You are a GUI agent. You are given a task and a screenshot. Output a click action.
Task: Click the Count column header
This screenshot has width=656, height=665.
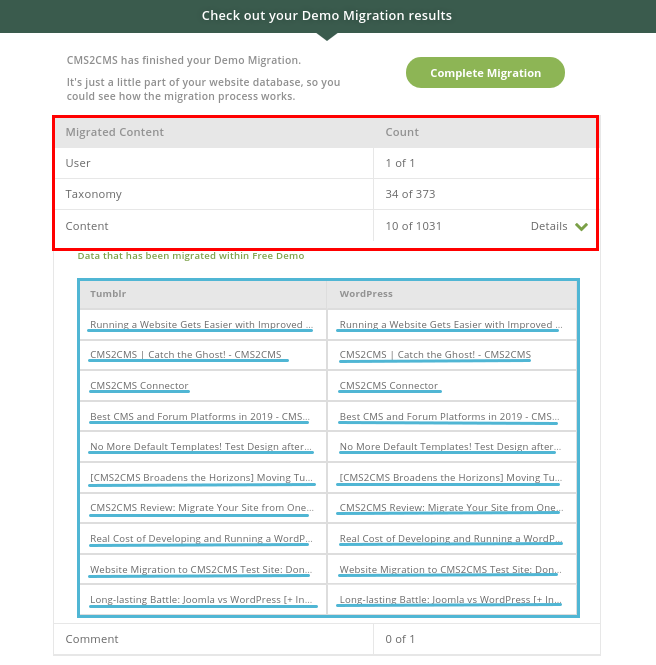402,132
